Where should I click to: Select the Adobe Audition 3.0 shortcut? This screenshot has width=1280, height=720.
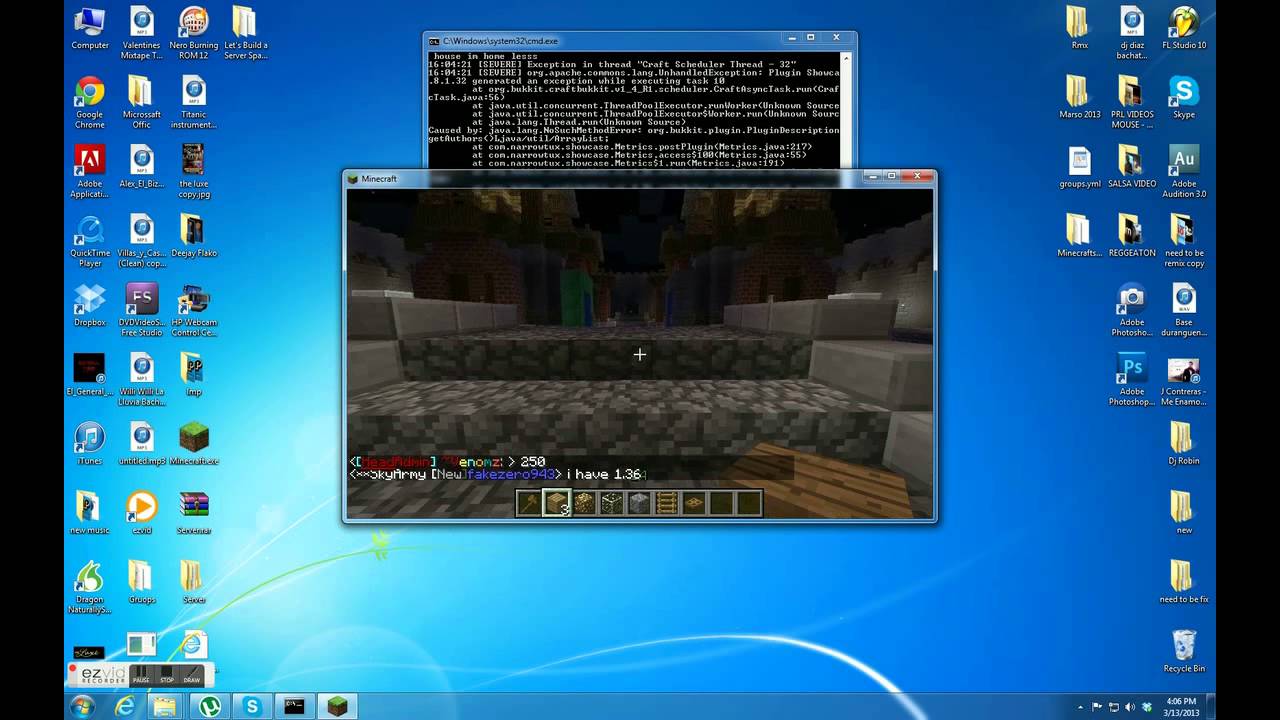tap(1184, 172)
